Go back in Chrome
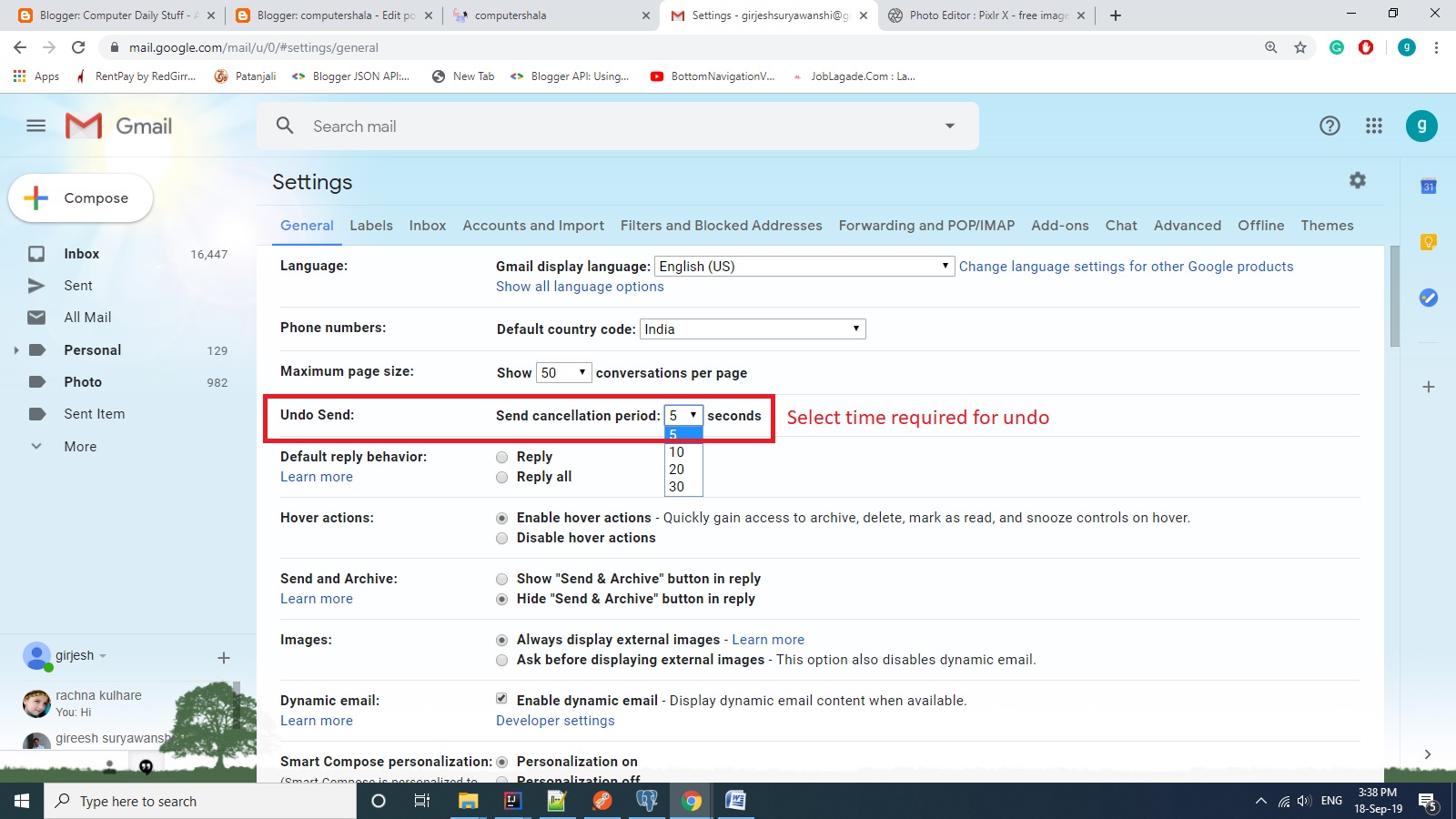Image resolution: width=1456 pixels, height=819 pixels. [x=20, y=47]
